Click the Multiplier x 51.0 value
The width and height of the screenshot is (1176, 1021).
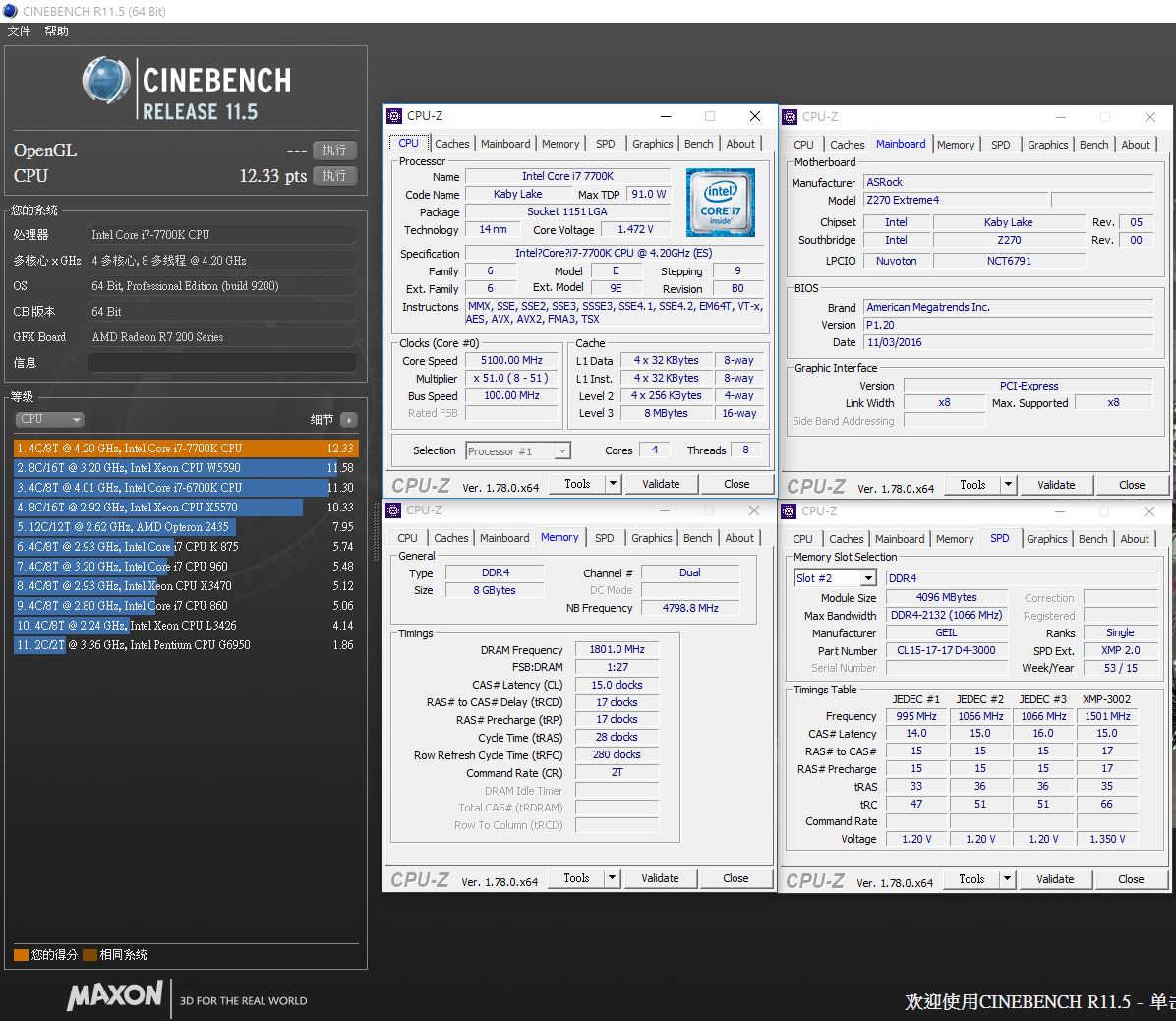coord(511,378)
